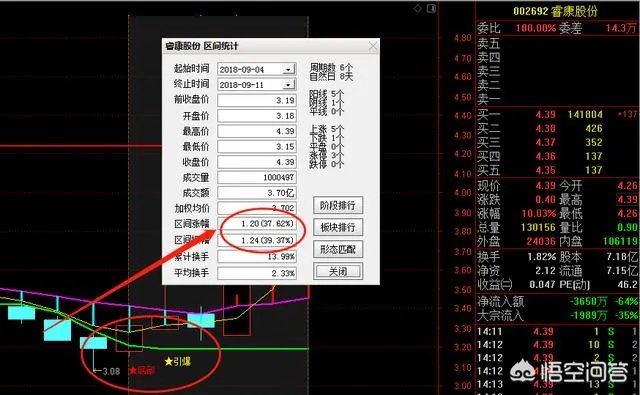Image resolution: width=640 pixels, height=395 pixels.
Task: Click the 买一 row volume 141804
Action: 585,115
